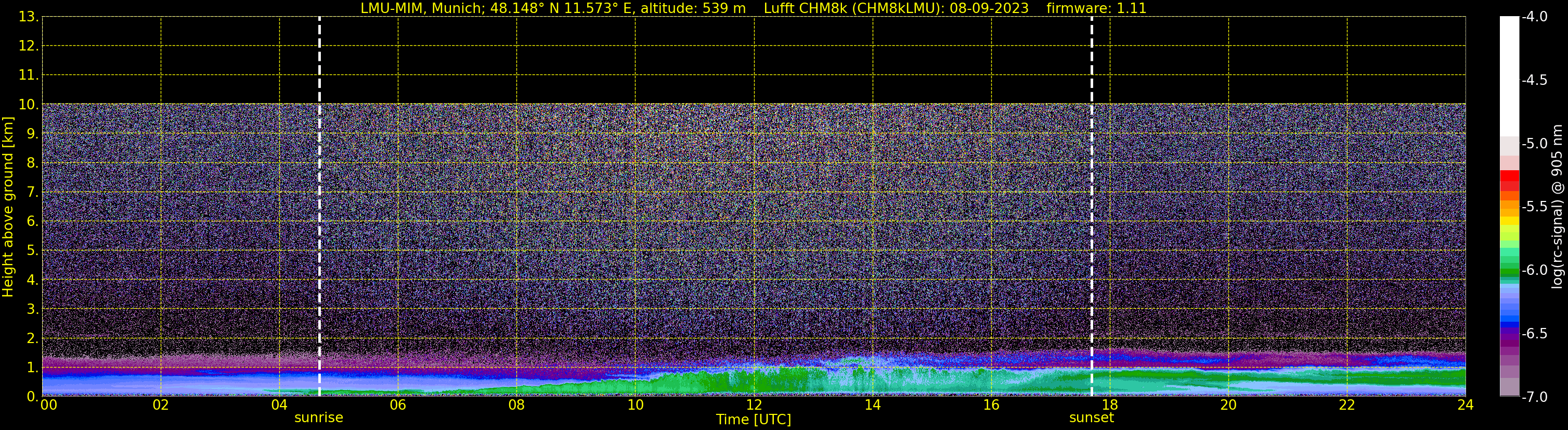The image size is (1568, 430).
Task: Click the '16' time tick label
Action: point(992,405)
